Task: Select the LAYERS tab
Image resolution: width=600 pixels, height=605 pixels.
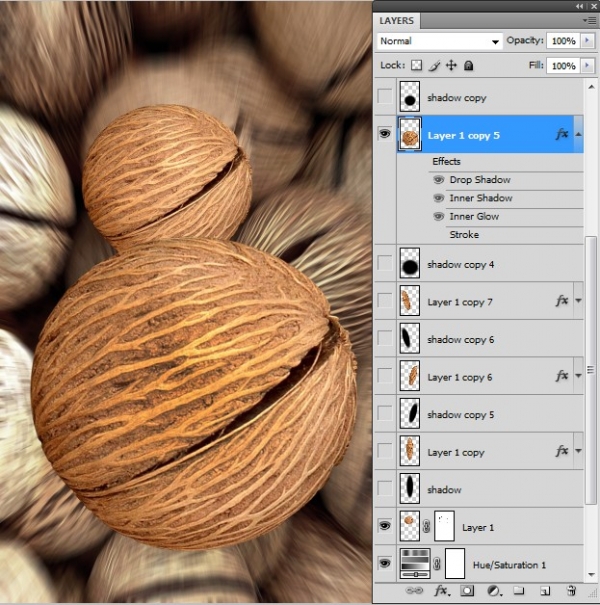Action: [x=397, y=21]
